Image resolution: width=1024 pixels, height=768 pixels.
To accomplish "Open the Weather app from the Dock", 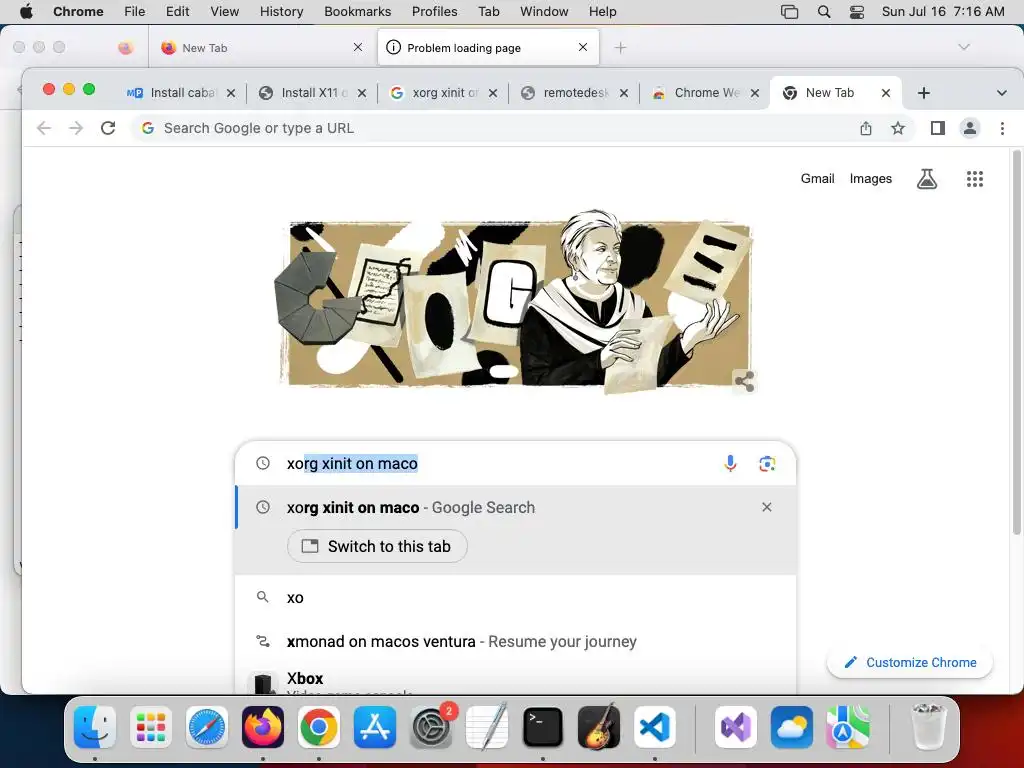I will (x=792, y=727).
